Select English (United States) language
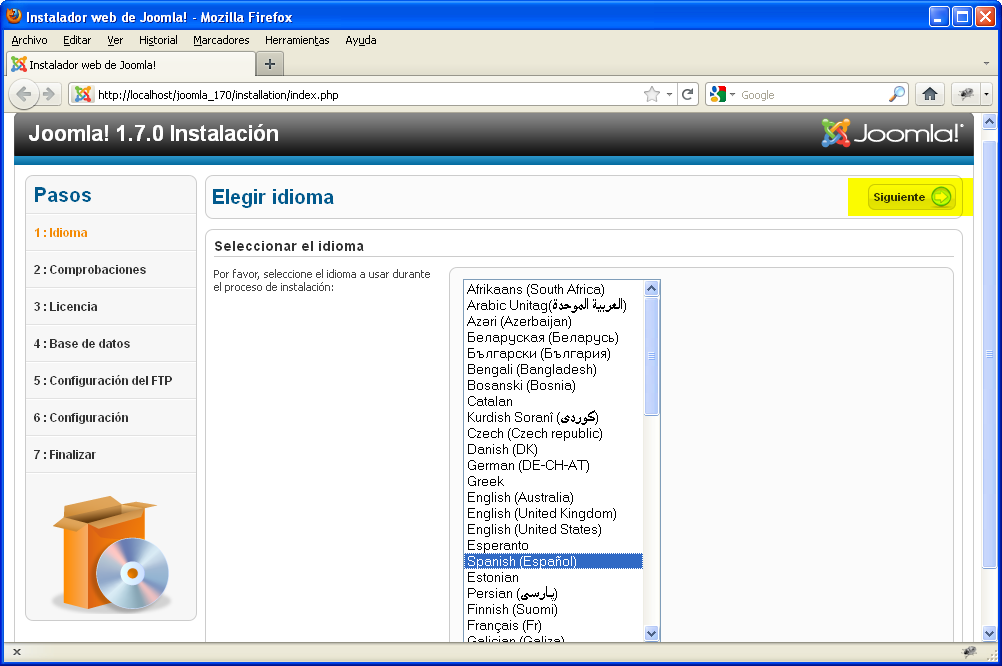Image resolution: width=1002 pixels, height=666 pixels. 553,529
